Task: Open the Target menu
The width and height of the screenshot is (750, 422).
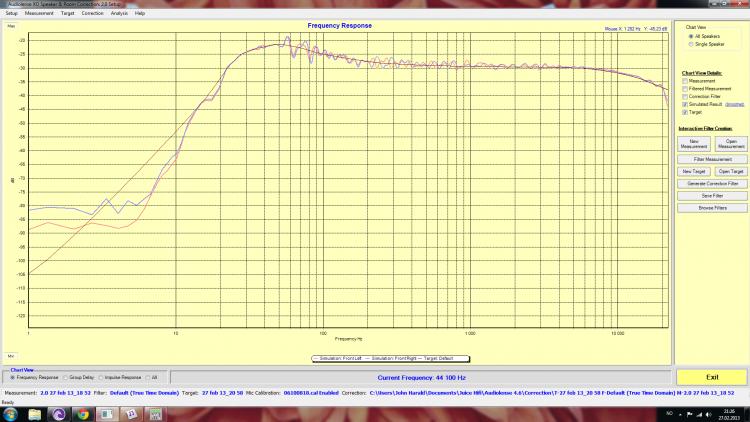Action: point(67,13)
